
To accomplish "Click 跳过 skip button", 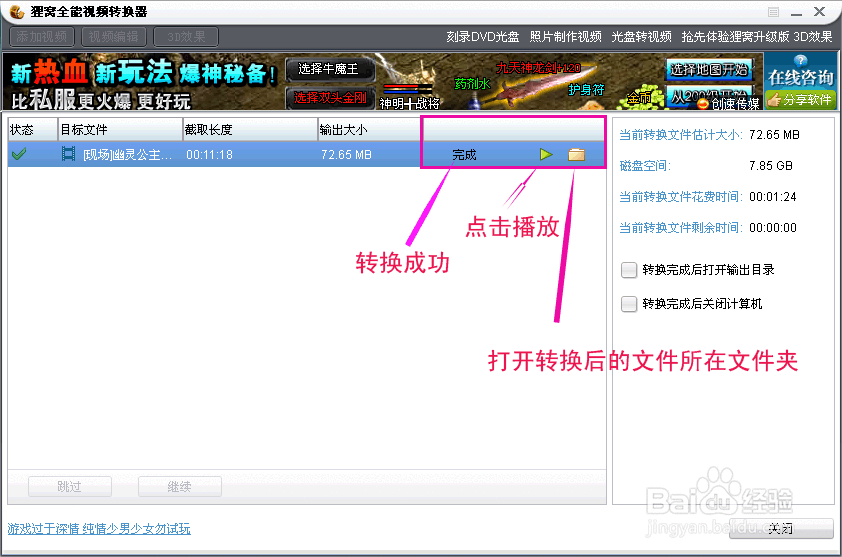I will (70, 487).
